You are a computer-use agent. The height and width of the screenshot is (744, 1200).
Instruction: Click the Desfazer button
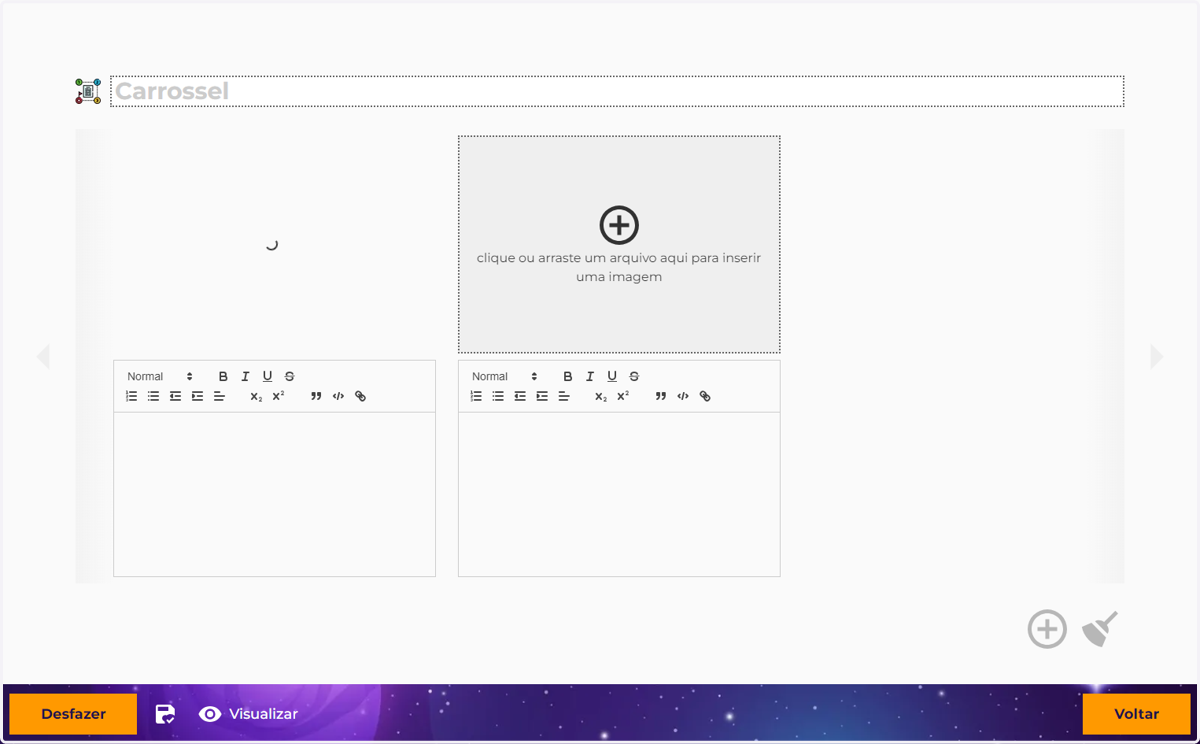73,714
